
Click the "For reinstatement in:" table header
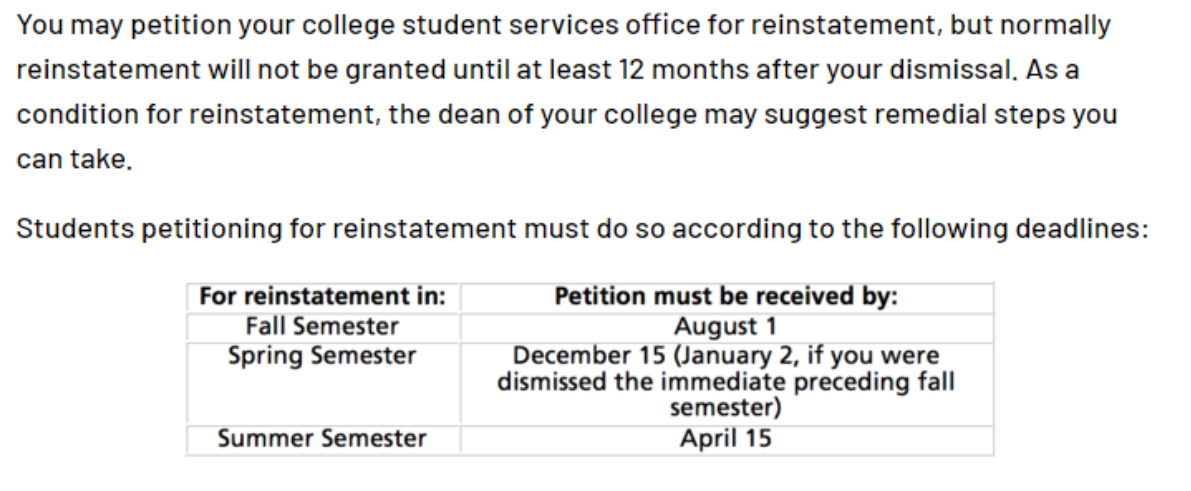click(x=322, y=297)
